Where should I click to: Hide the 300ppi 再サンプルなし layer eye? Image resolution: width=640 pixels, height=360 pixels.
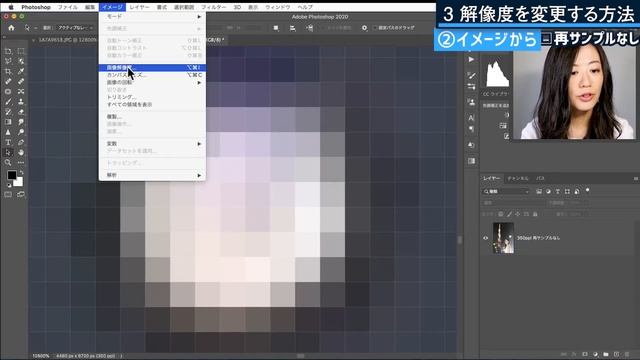tap(486, 238)
